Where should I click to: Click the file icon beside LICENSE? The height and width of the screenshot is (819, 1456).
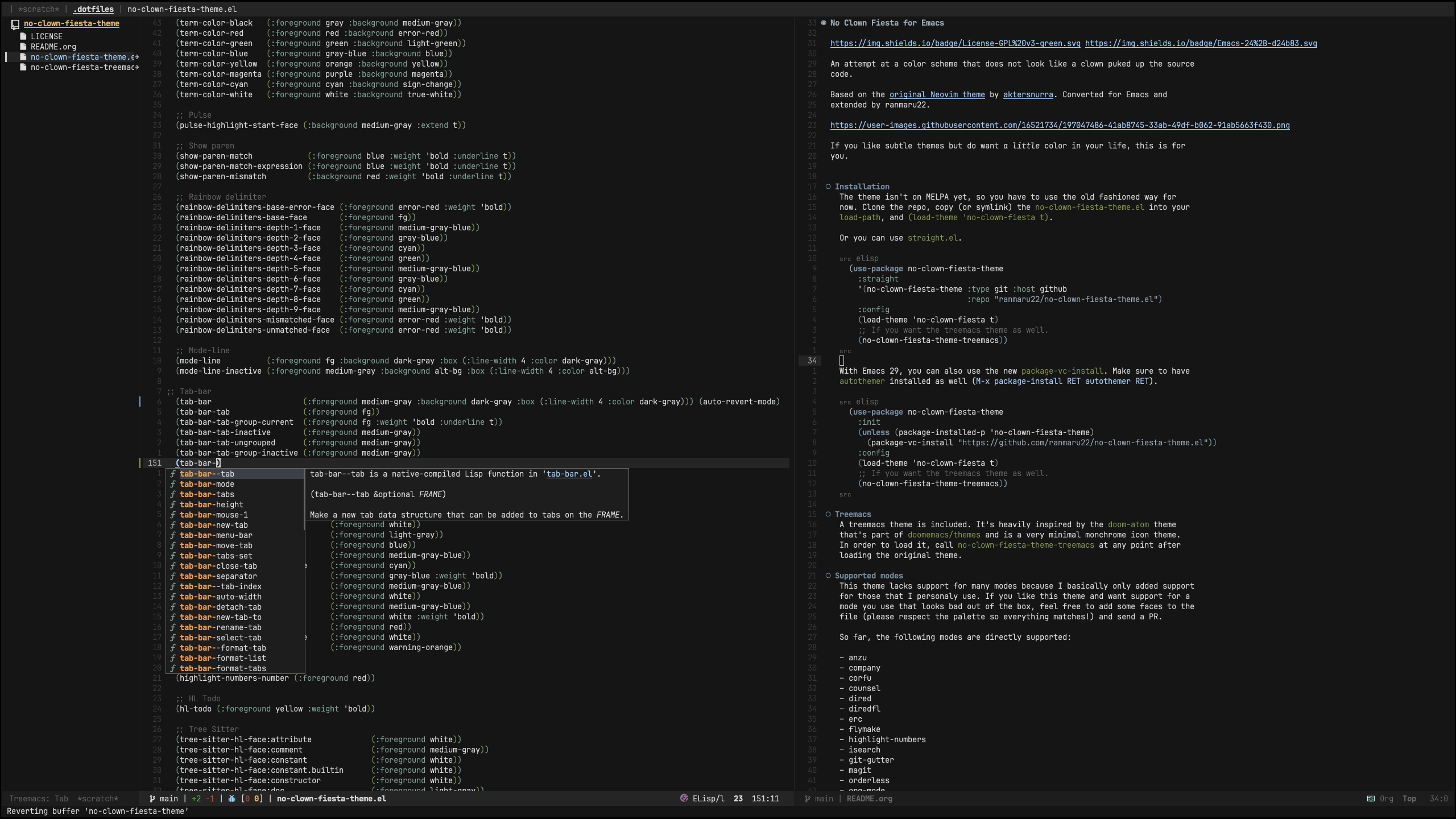point(23,36)
